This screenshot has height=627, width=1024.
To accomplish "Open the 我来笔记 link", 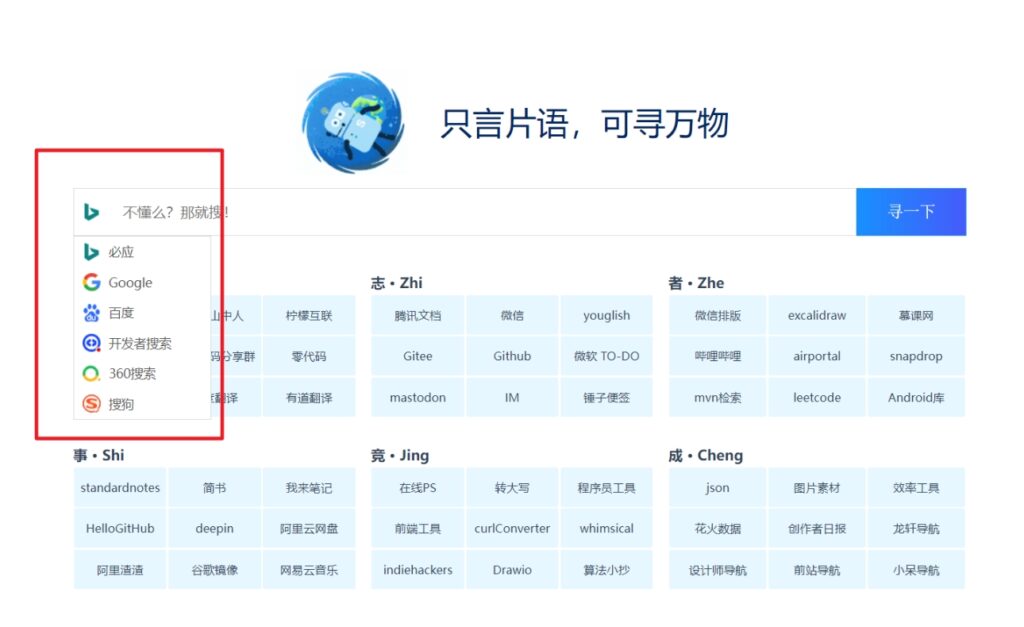I will coord(309,487).
